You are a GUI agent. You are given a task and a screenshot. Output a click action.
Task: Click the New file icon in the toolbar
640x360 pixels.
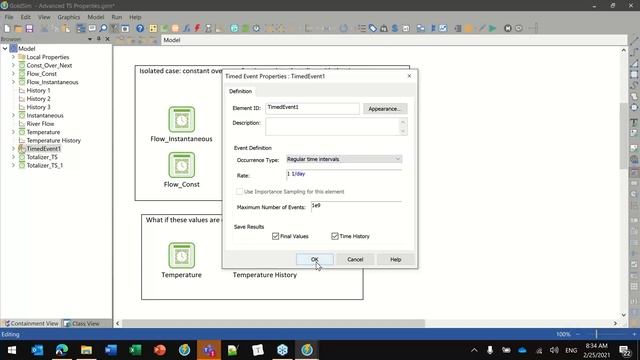(x=7, y=29)
